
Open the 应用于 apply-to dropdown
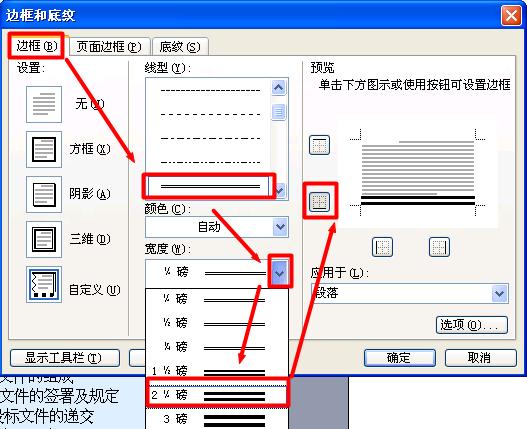coord(409,294)
